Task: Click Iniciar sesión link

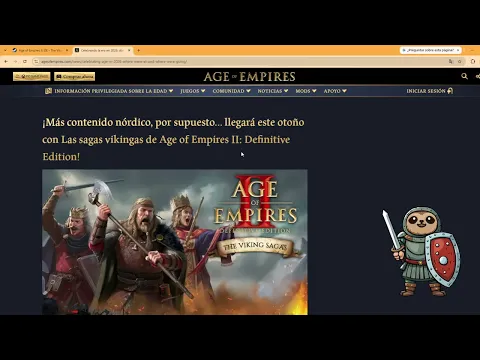Action: [426, 91]
